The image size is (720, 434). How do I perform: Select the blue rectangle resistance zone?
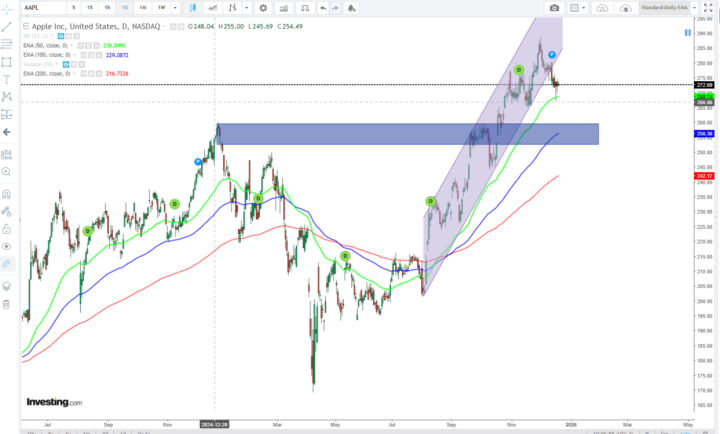click(409, 134)
